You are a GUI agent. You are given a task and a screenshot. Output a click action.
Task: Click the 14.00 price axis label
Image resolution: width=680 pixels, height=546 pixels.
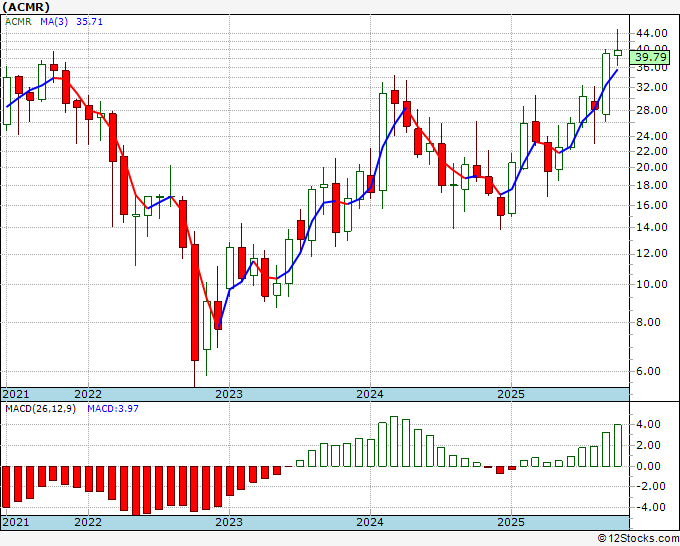651,227
